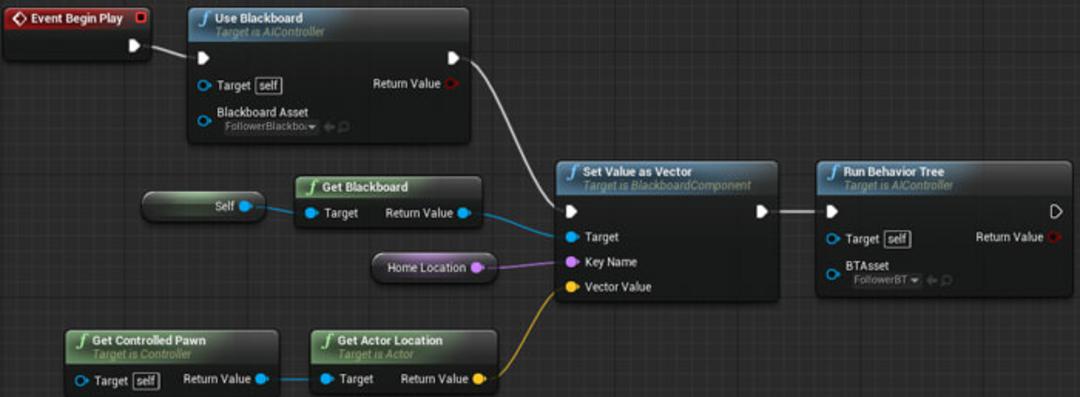Click Use Blackboard execution output pin
The height and width of the screenshot is (397, 1080).
tap(453, 59)
